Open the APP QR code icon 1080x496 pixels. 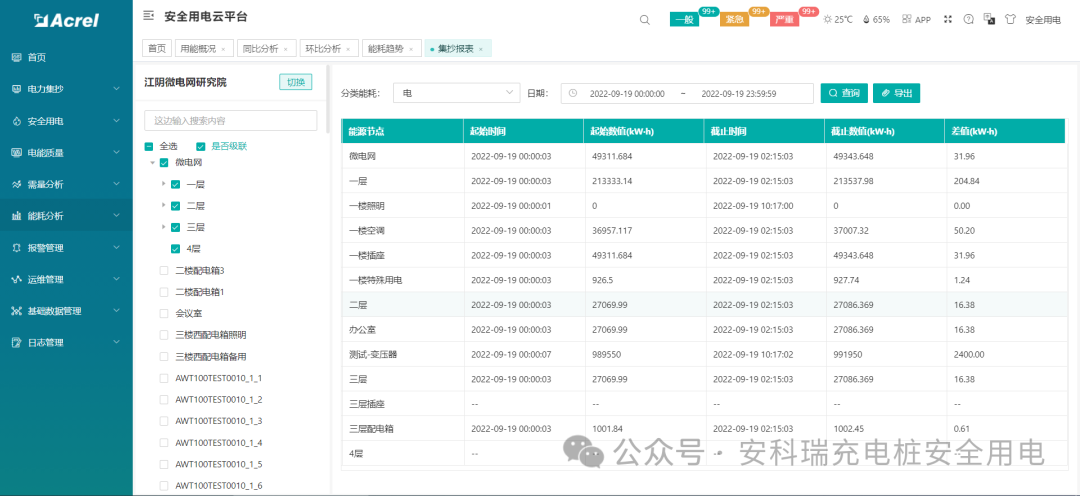pyautogui.click(x=906, y=19)
